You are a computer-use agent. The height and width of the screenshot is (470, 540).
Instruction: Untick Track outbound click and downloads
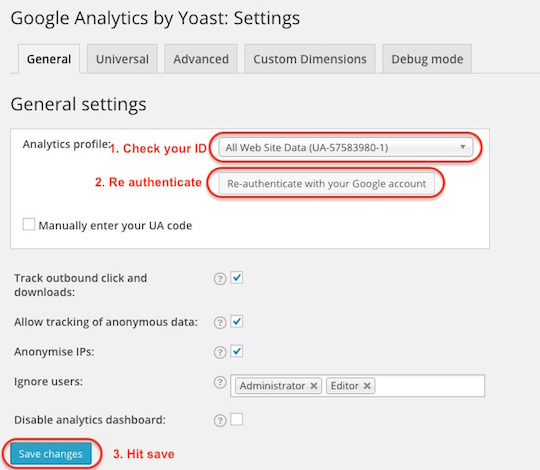click(x=237, y=278)
